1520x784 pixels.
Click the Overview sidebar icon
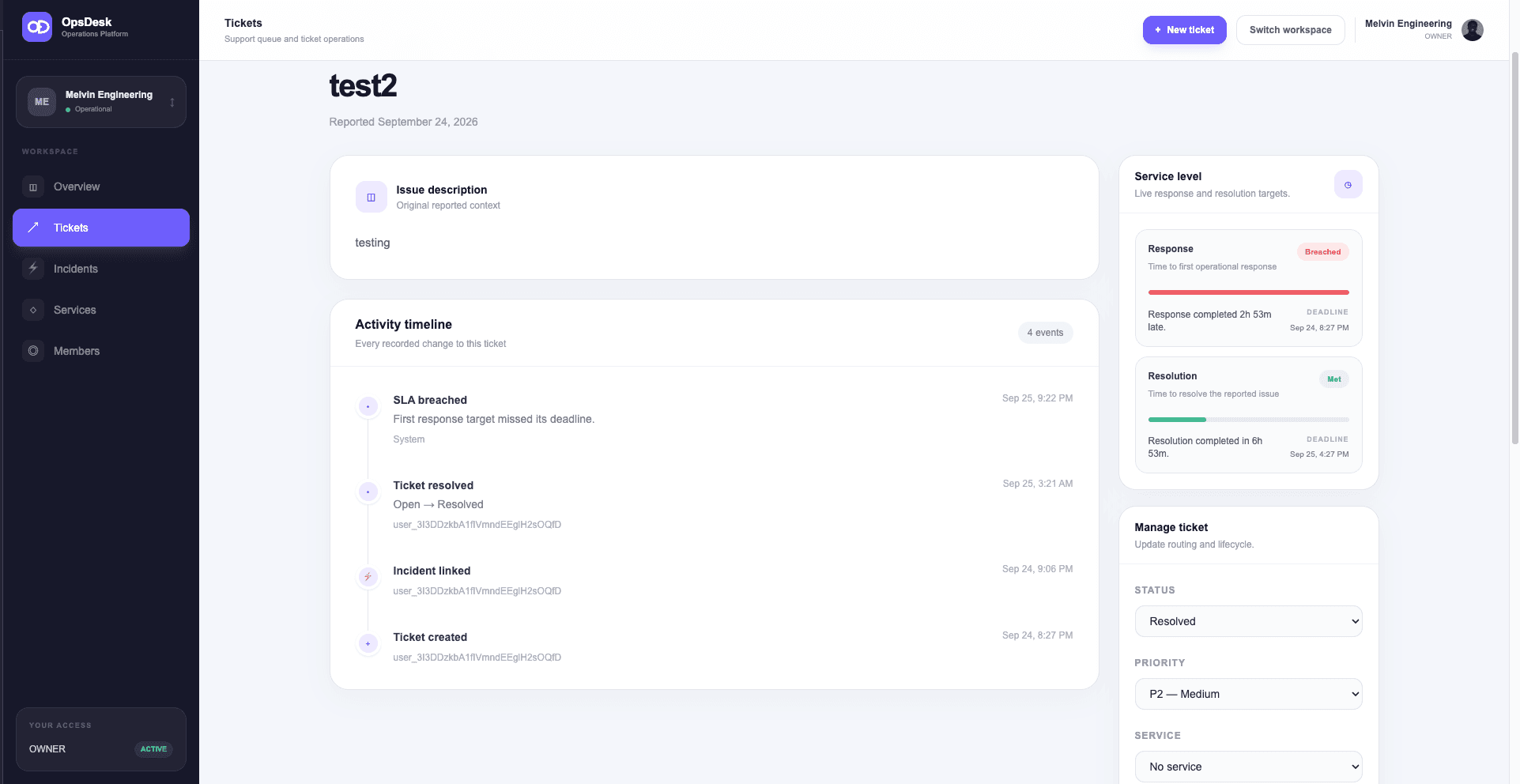(33, 187)
